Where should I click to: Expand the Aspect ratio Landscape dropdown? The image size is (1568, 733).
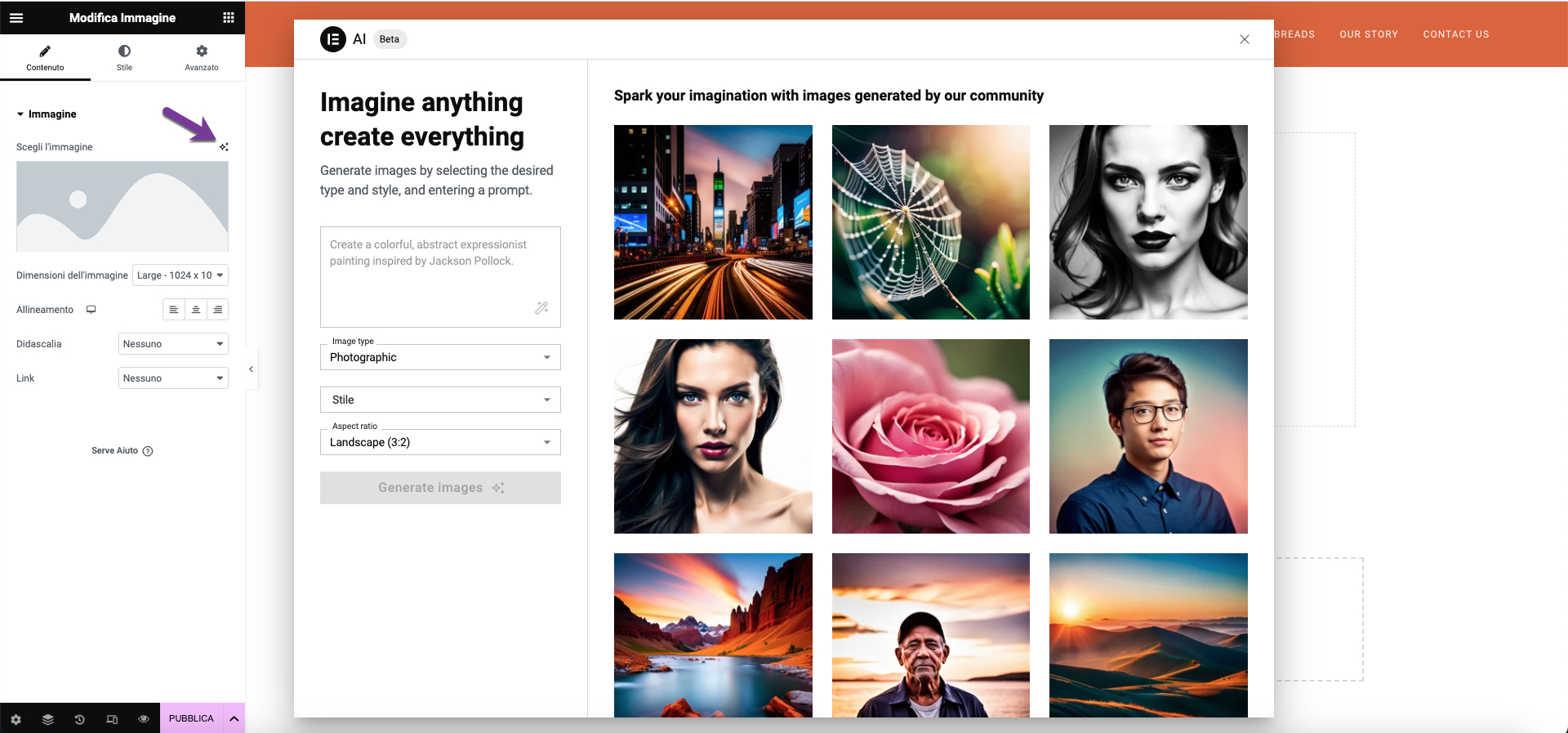[x=440, y=442]
